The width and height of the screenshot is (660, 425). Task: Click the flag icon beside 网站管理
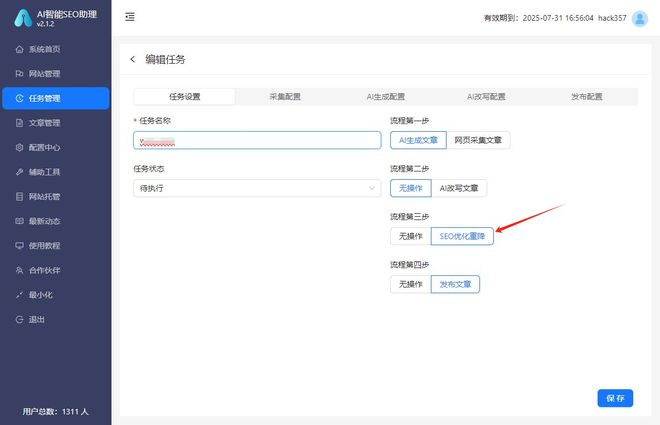pos(20,74)
